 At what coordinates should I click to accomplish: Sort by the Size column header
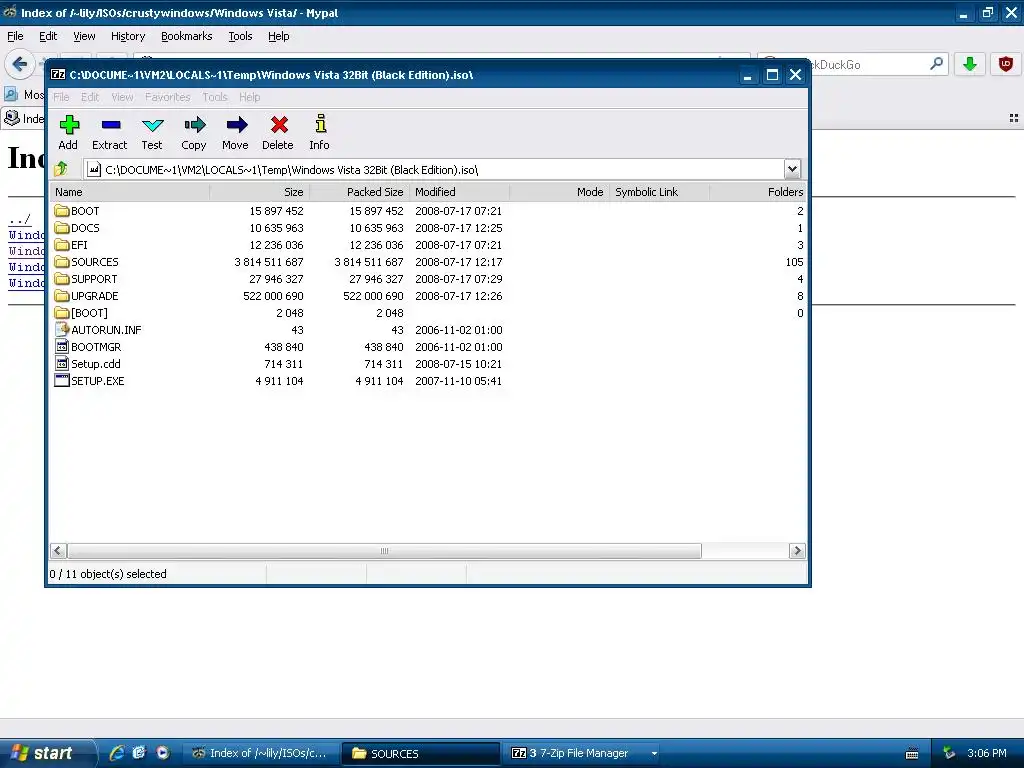259,192
